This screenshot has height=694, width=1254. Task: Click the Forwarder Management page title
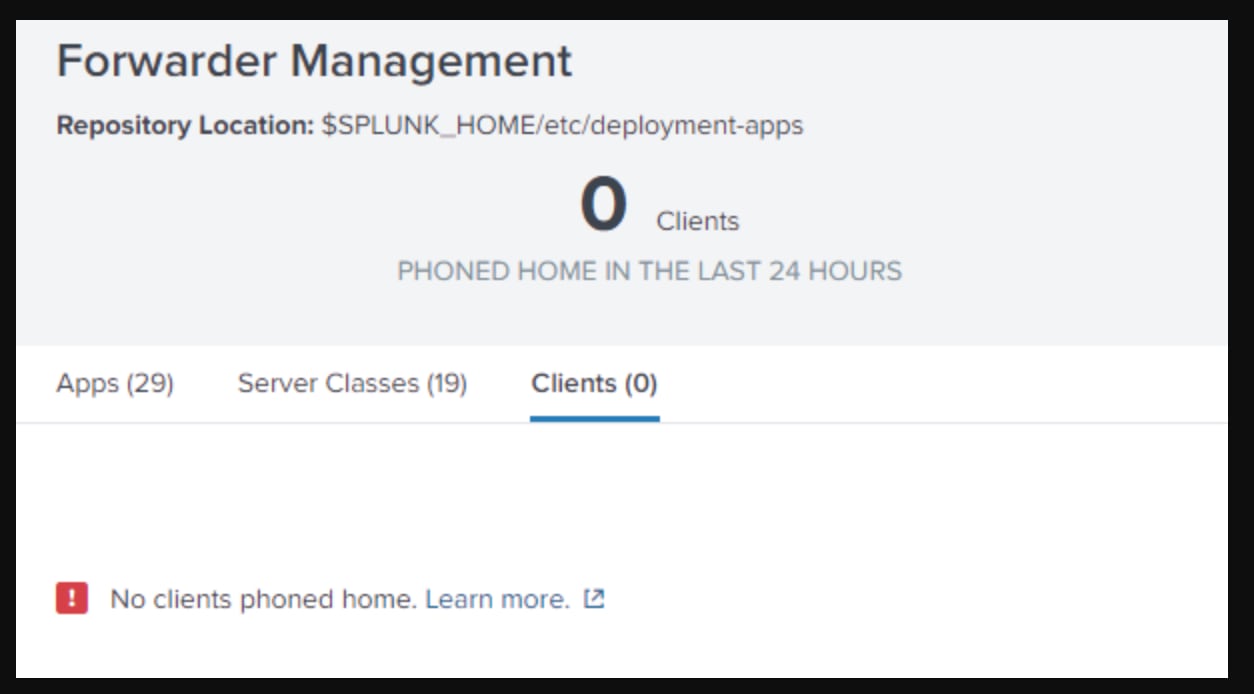[314, 61]
